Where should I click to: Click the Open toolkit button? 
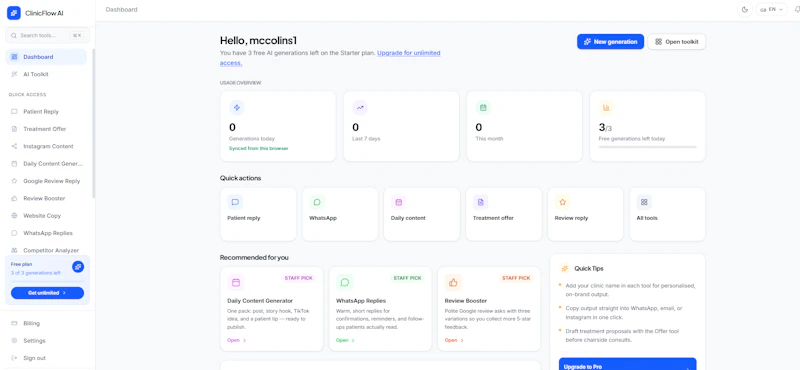tap(677, 42)
